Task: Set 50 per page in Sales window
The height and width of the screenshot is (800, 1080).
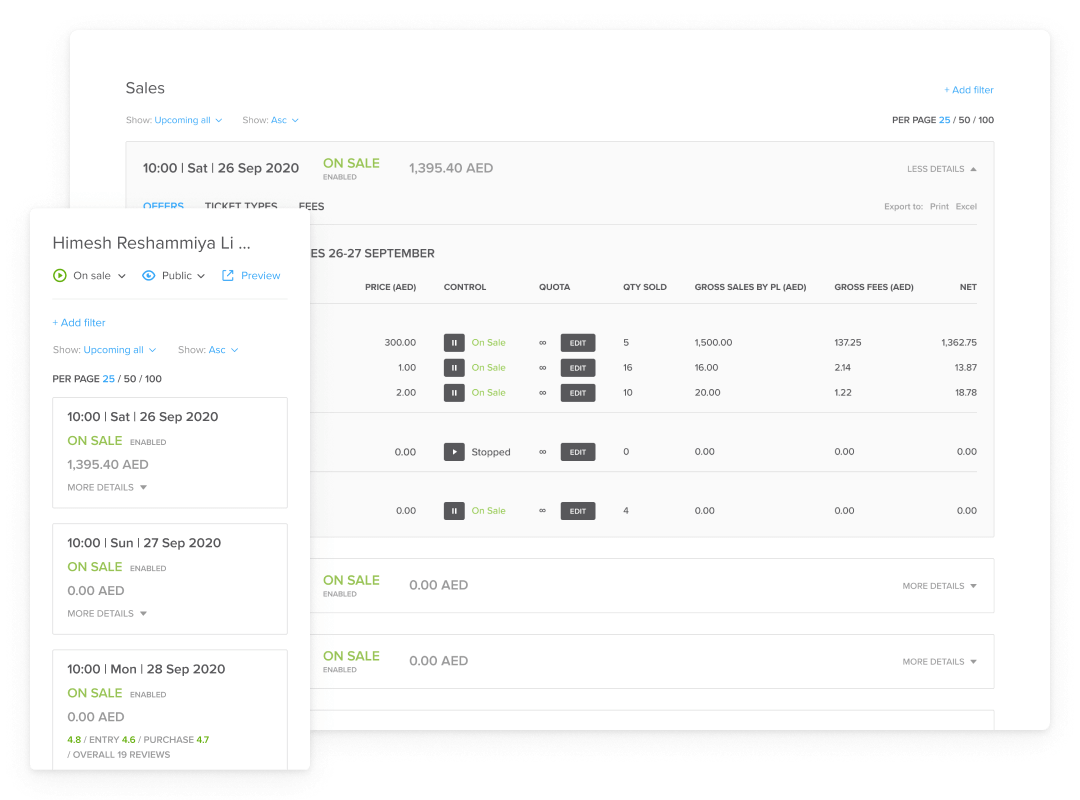Action: point(964,120)
